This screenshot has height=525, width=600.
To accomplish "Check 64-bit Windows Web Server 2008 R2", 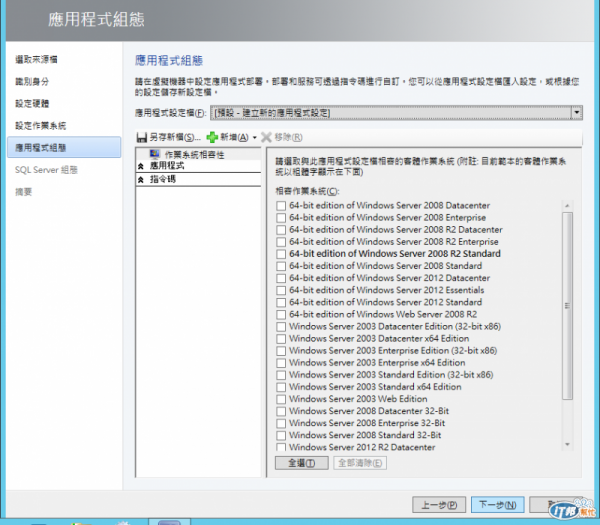I will 281,315.
